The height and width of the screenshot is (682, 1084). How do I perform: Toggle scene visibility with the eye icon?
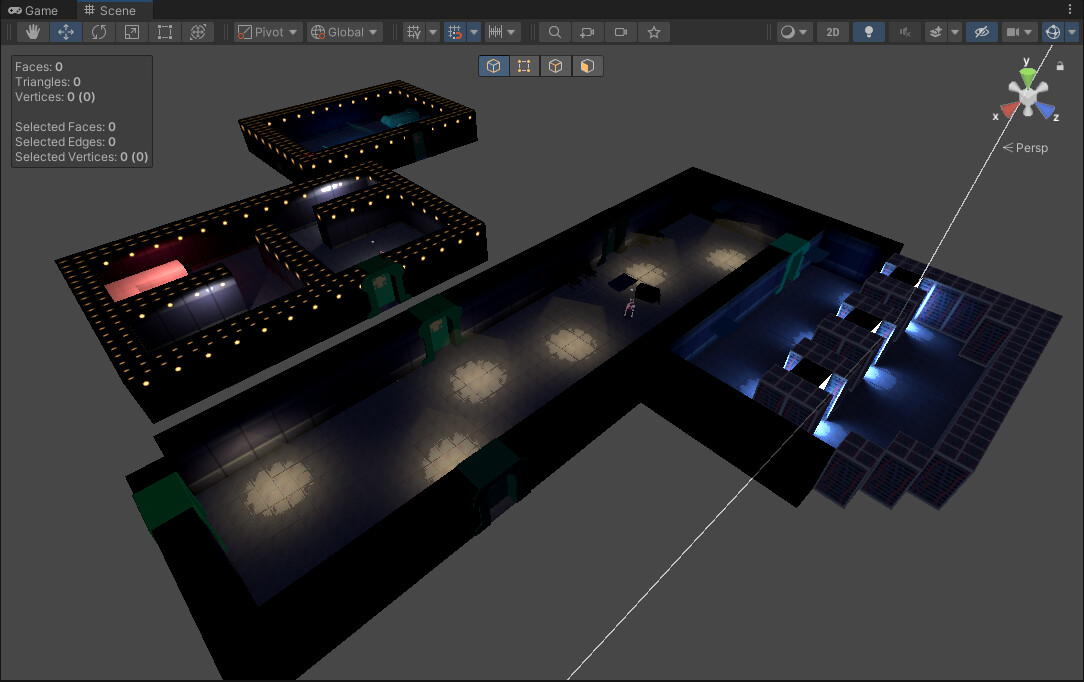click(981, 31)
